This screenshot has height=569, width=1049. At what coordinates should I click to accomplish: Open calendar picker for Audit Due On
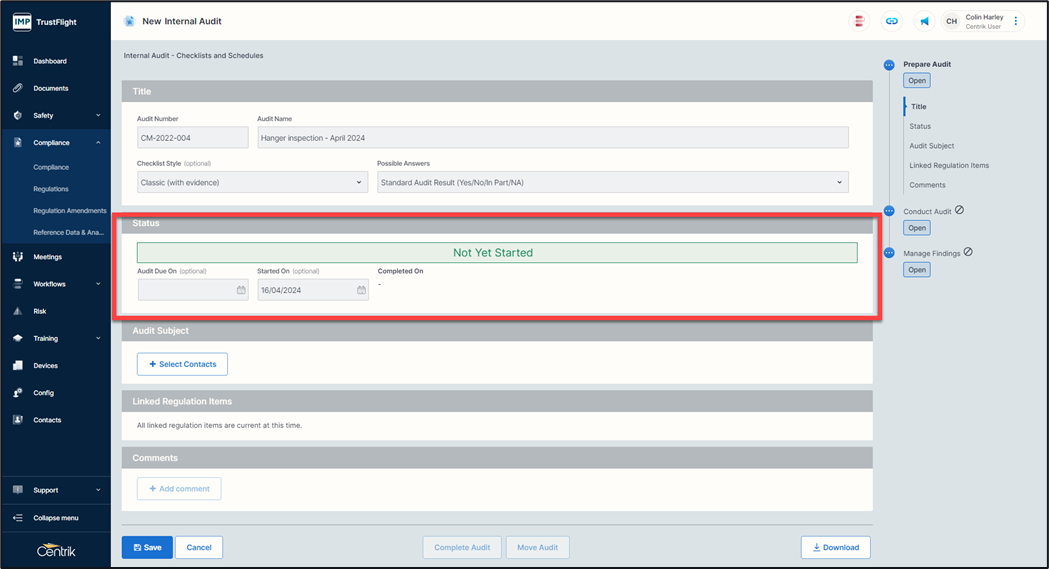pos(241,290)
